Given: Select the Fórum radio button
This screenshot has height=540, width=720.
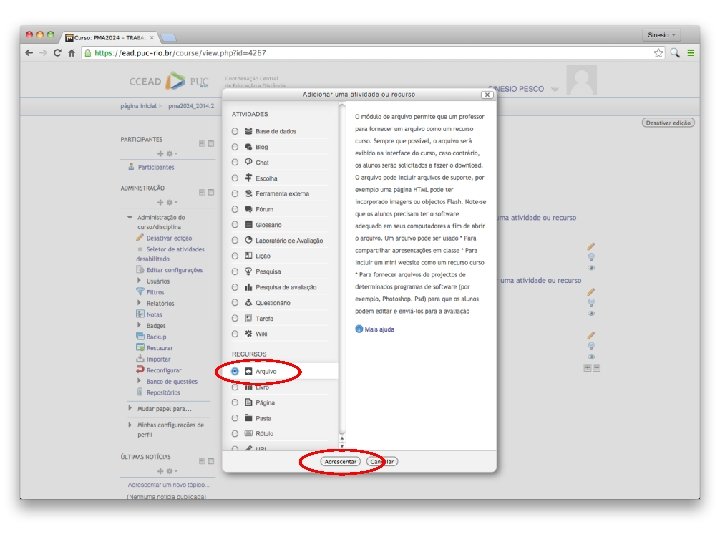Looking at the screenshot, I should [235, 209].
